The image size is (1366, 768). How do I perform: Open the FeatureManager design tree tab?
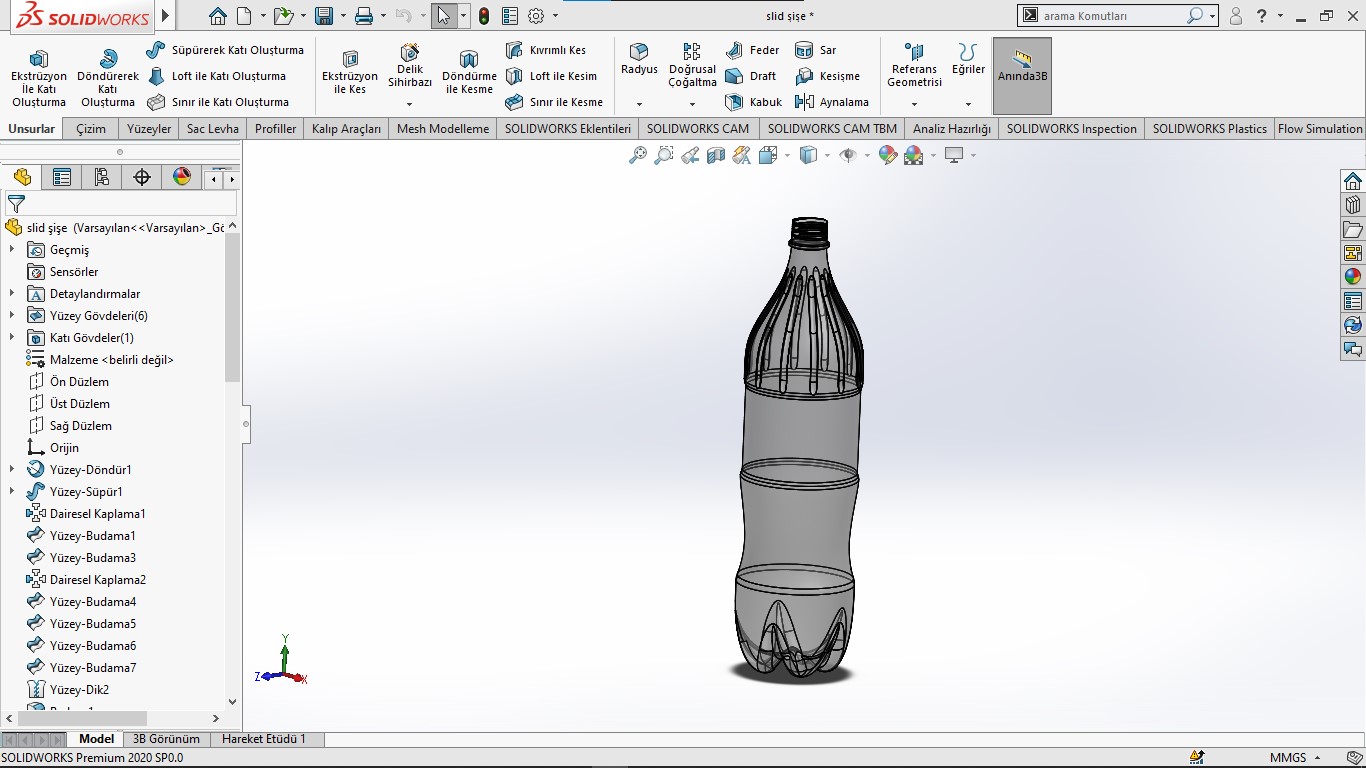(22, 178)
